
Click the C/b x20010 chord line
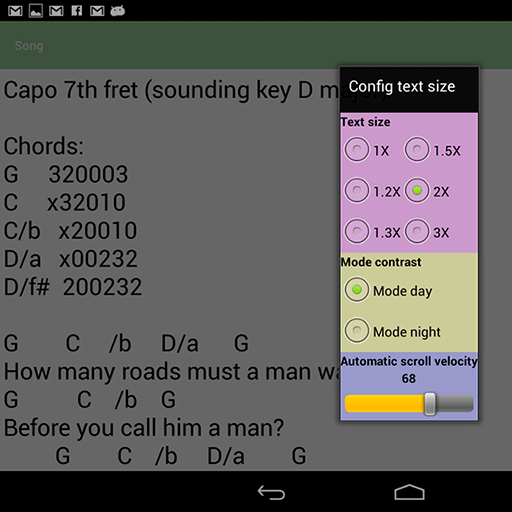pos(70,230)
